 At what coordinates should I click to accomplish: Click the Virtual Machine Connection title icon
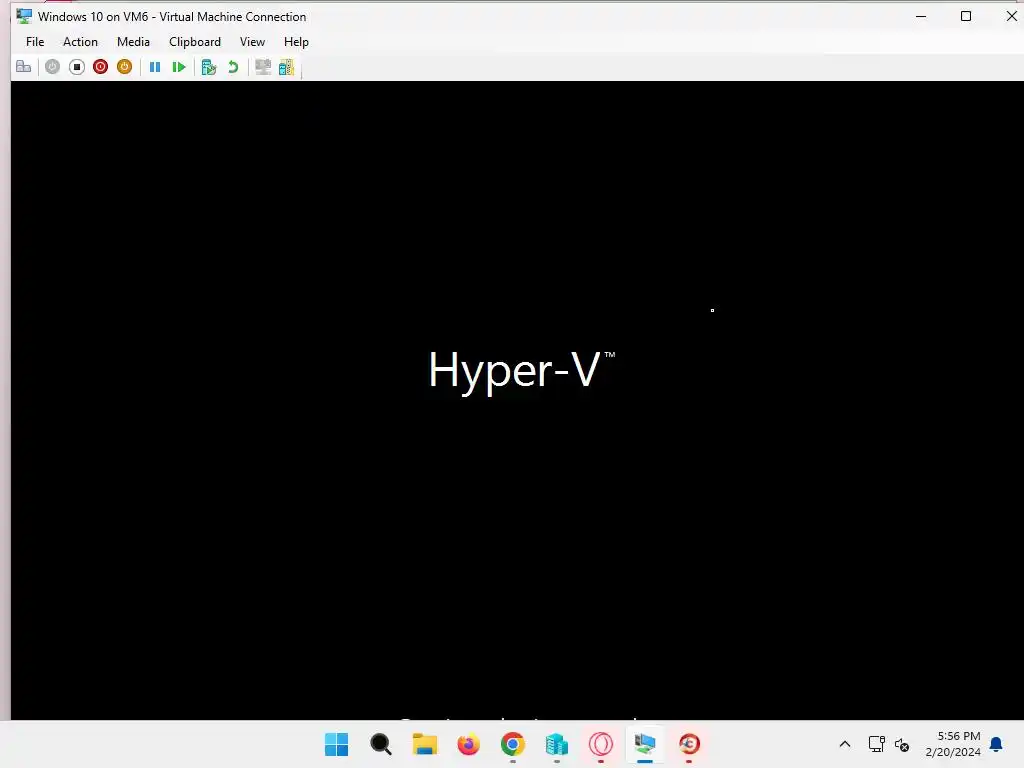coord(24,16)
